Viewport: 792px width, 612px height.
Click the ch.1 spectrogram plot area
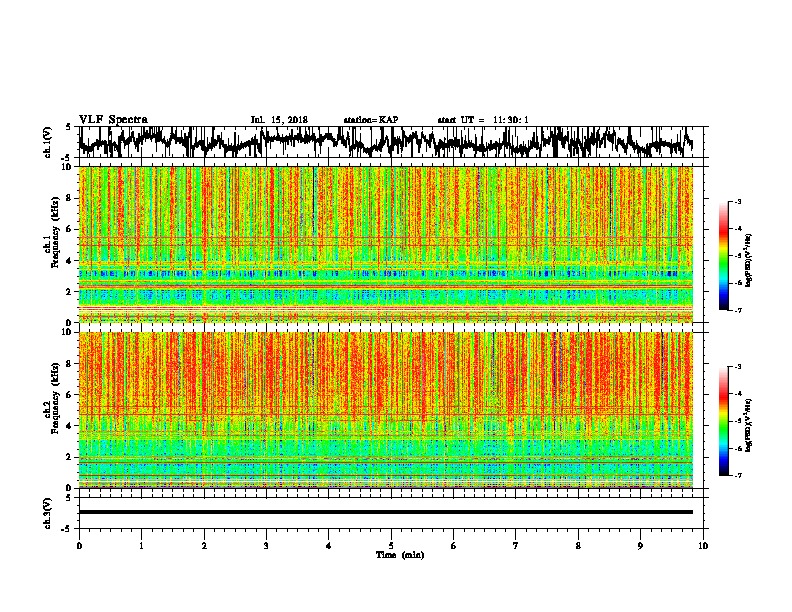[x=386, y=244]
